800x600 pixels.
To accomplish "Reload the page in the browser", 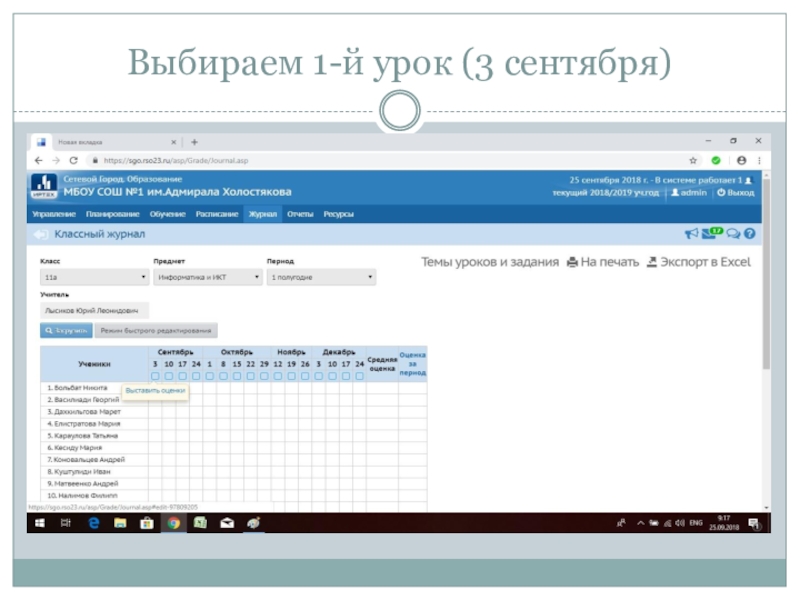I will pyautogui.click(x=73, y=160).
